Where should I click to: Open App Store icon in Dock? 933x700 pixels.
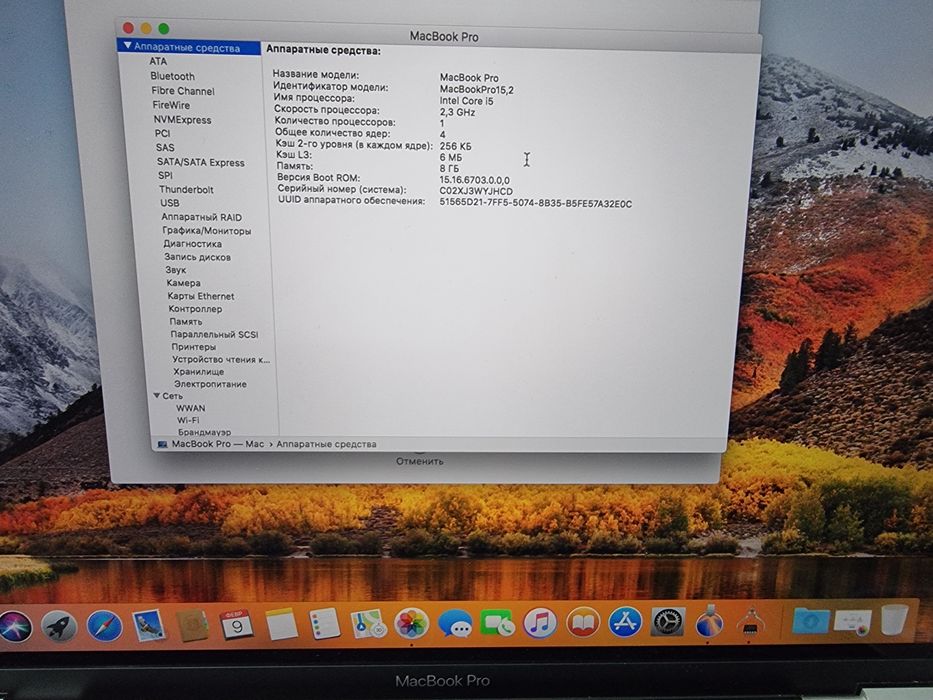(x=625, y=622)
